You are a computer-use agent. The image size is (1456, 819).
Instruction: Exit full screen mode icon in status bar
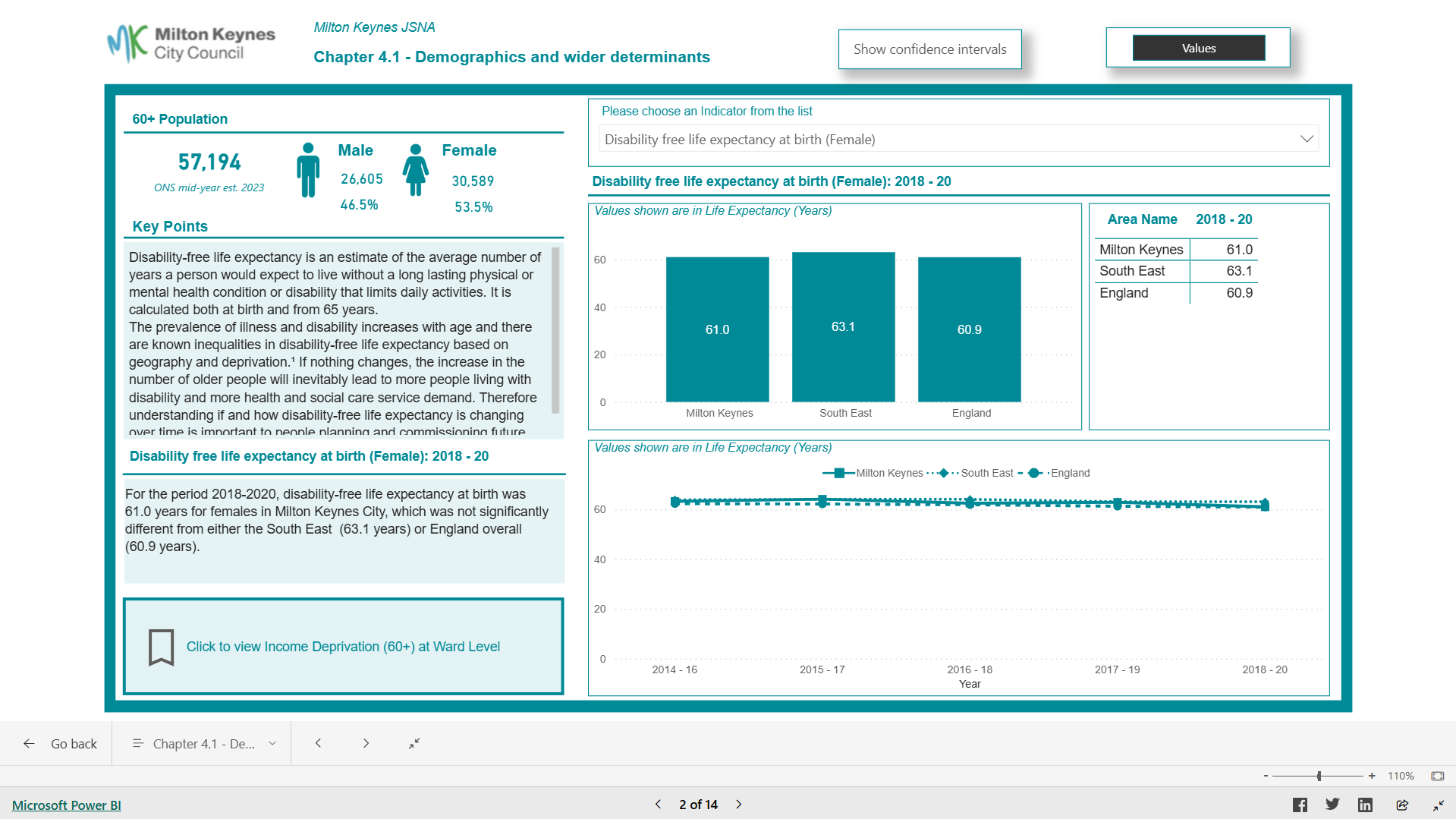(1438, 805)
